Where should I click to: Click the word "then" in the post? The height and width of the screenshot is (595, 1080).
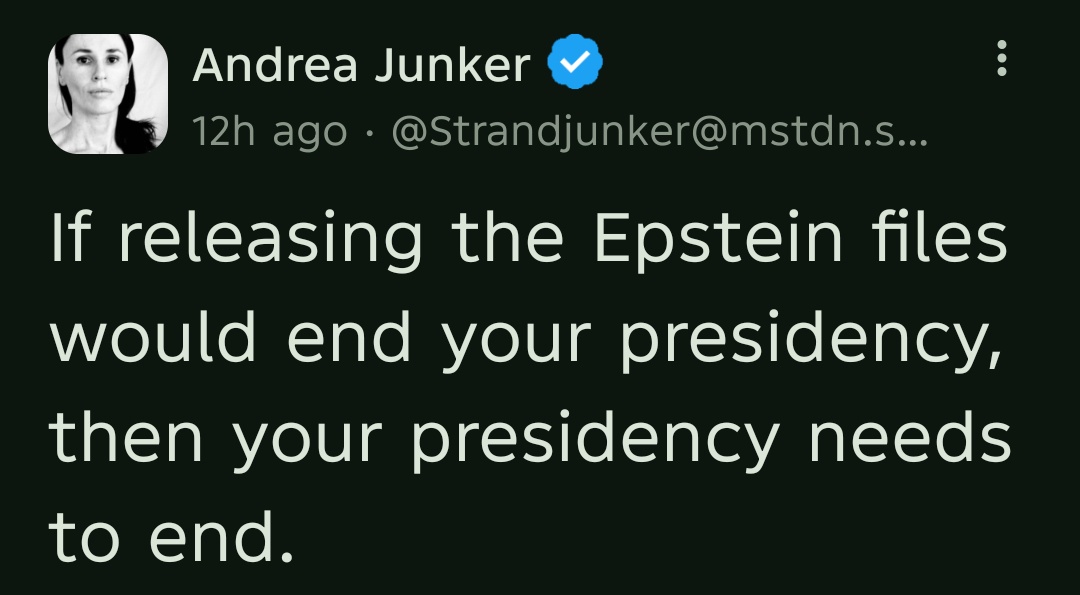point(127,438)
